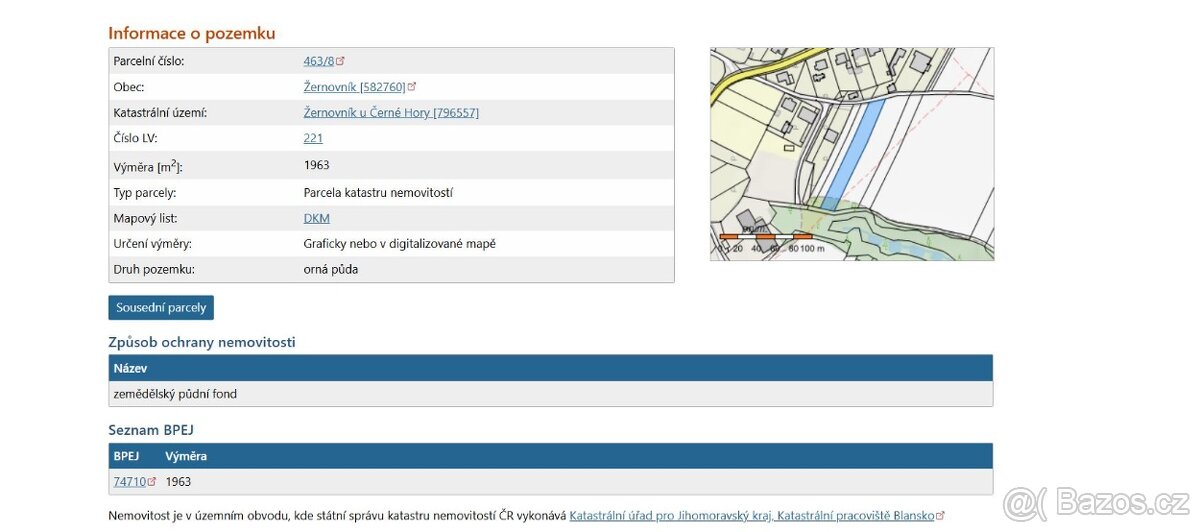Viewport: 1200px width, 532px height.
Task: Click the 'Seznam BPEJ' heading
Action: click(151, 430)
